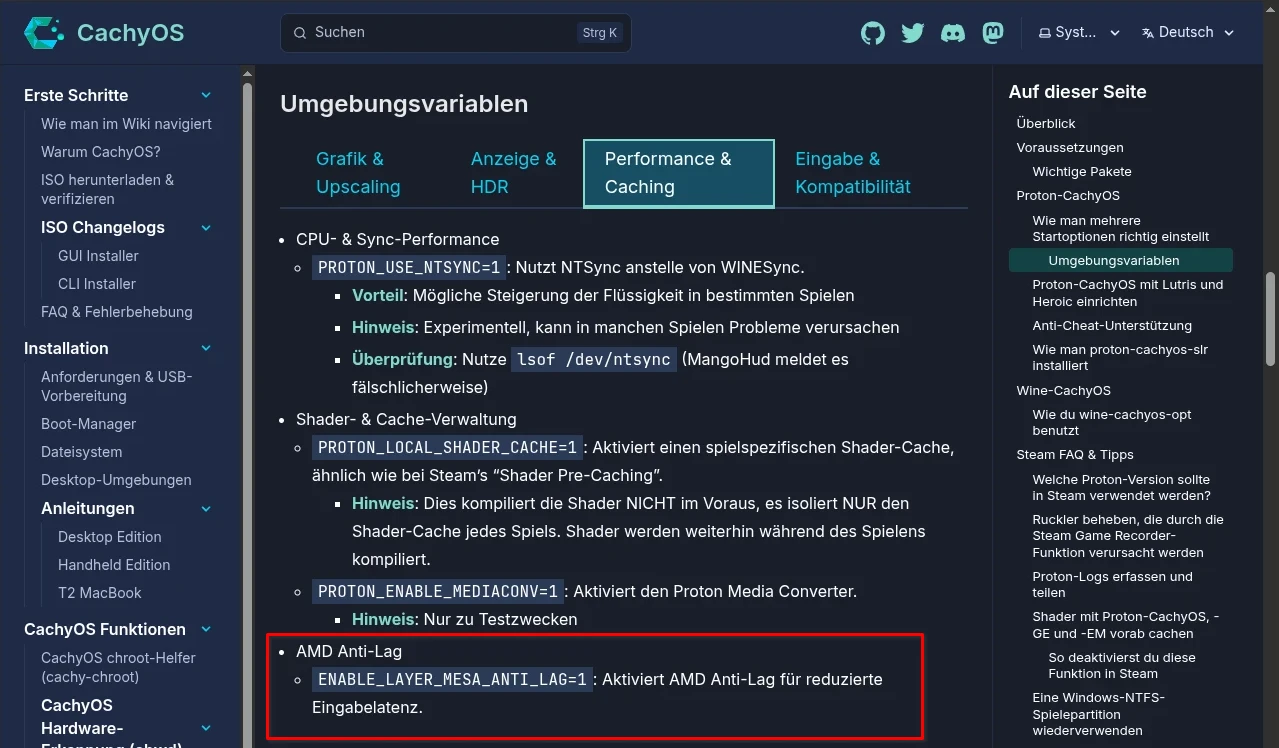Click the PROTON_USE_NTSYNC=1 code text
Image resolution: width=1279 pixels, height=748 pixels.
409,268
